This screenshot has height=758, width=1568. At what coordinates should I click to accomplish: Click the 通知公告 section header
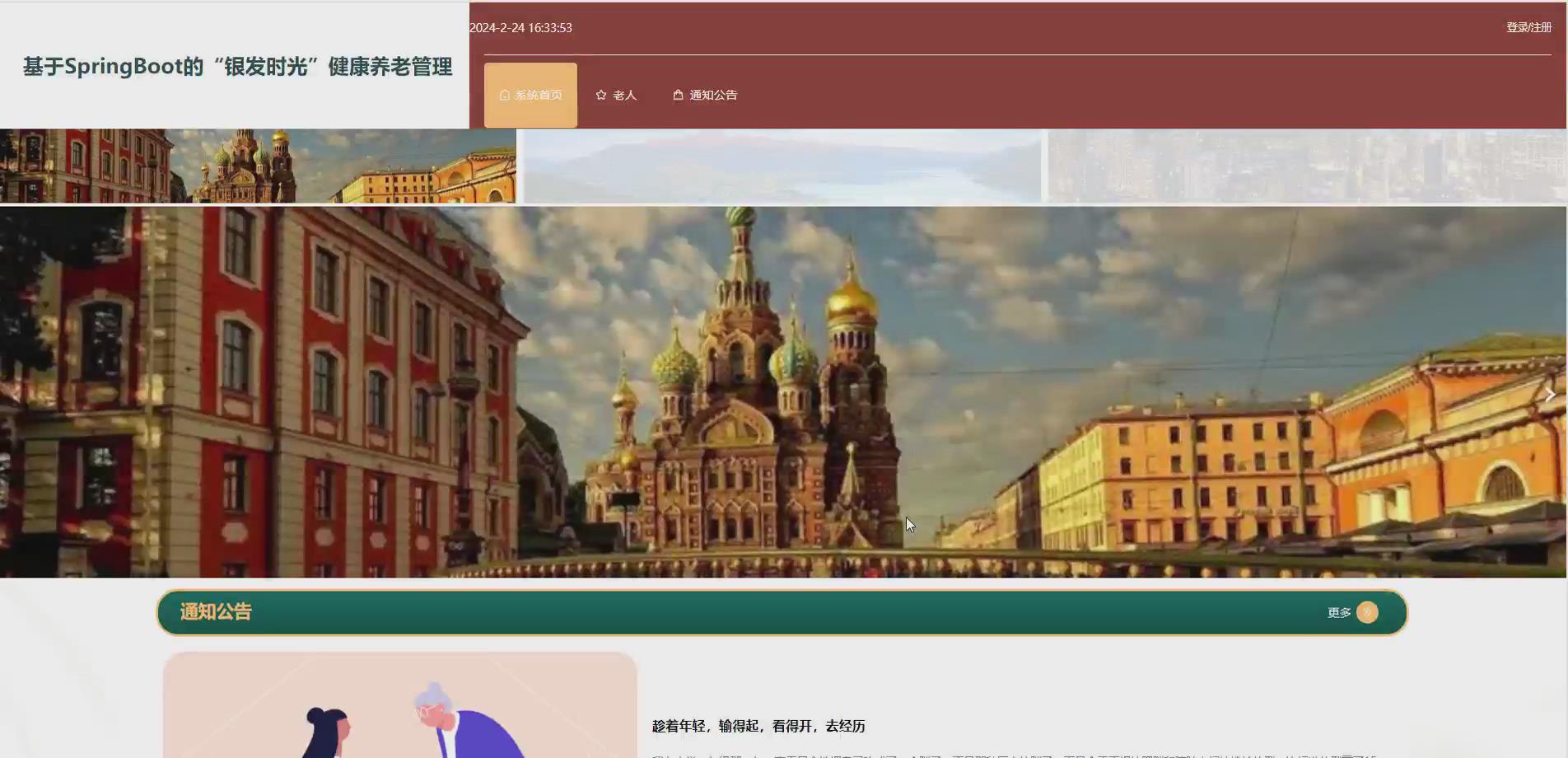point(215,612)
